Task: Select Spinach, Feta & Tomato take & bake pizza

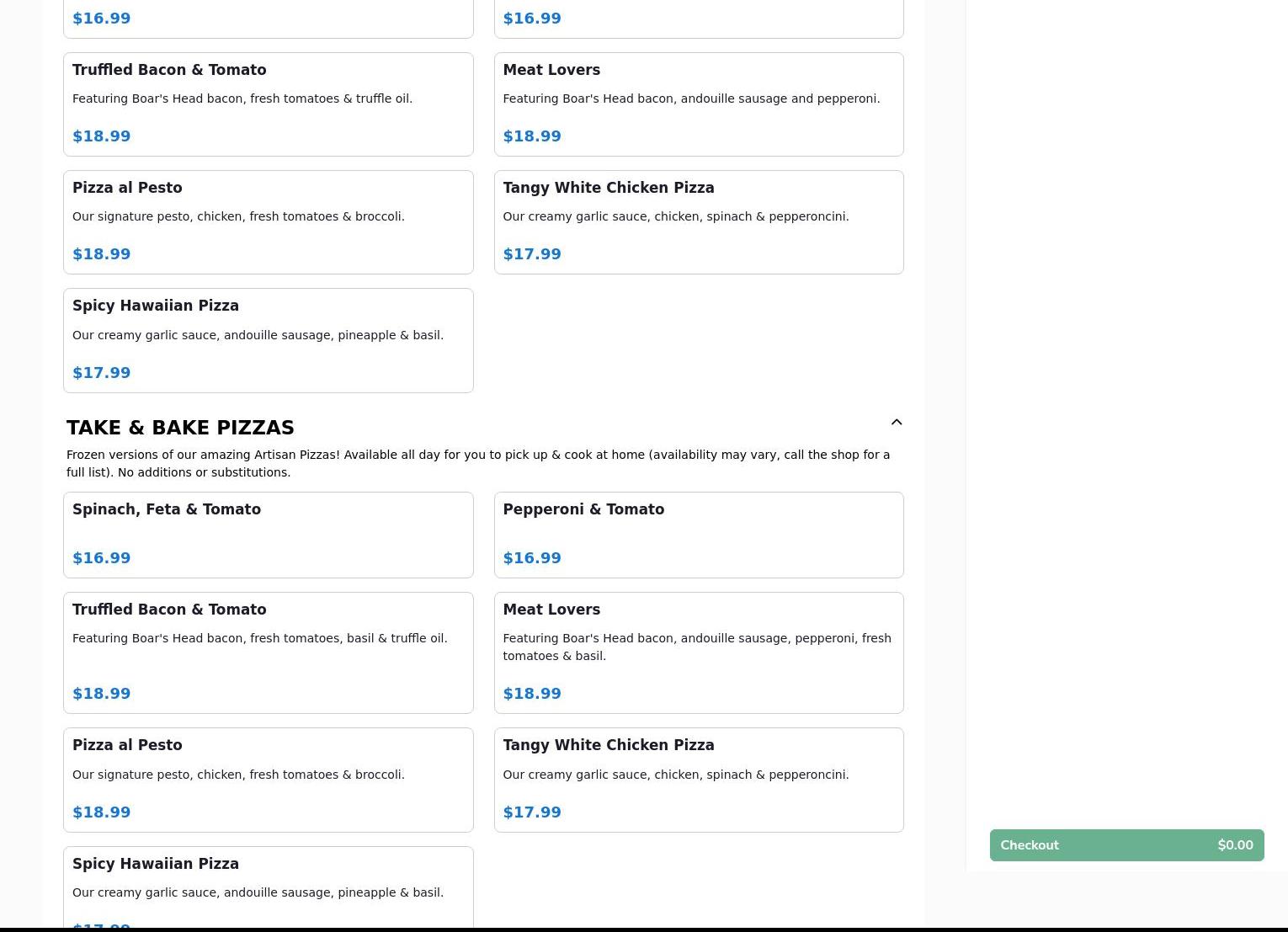Action: coord(268,535)
